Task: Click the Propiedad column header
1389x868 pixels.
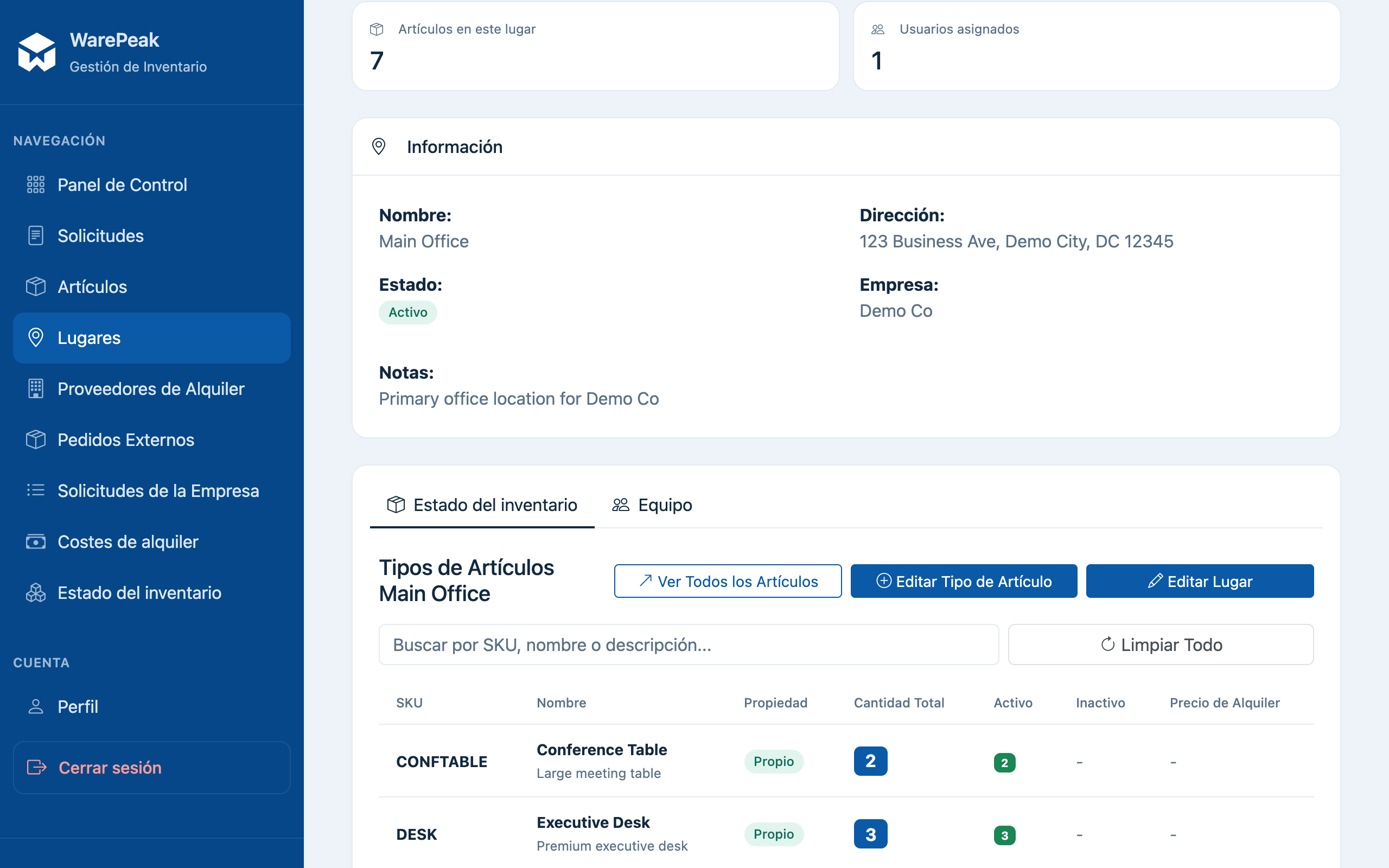Action: (775, 703)
